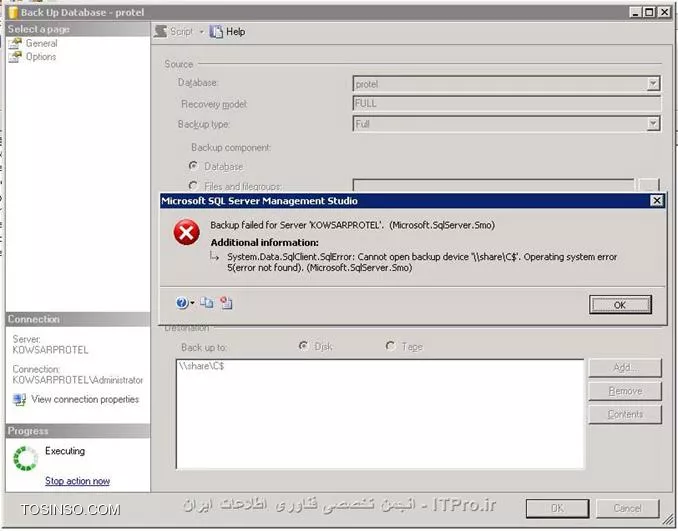Close the SQL Server Management Studio error dialog
Viewport: 678px width, 531px height.
click(657, 201)
